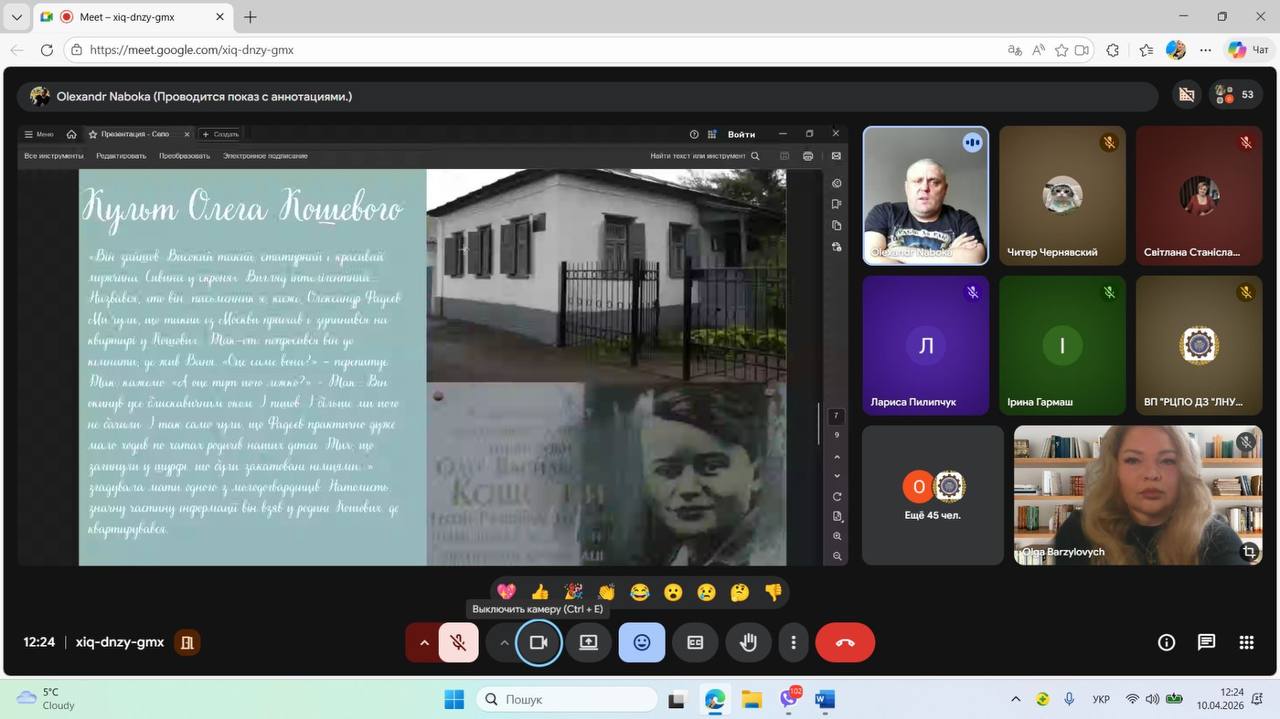
Task: Raise your hand in the meeting
Action: click(748, 643)
